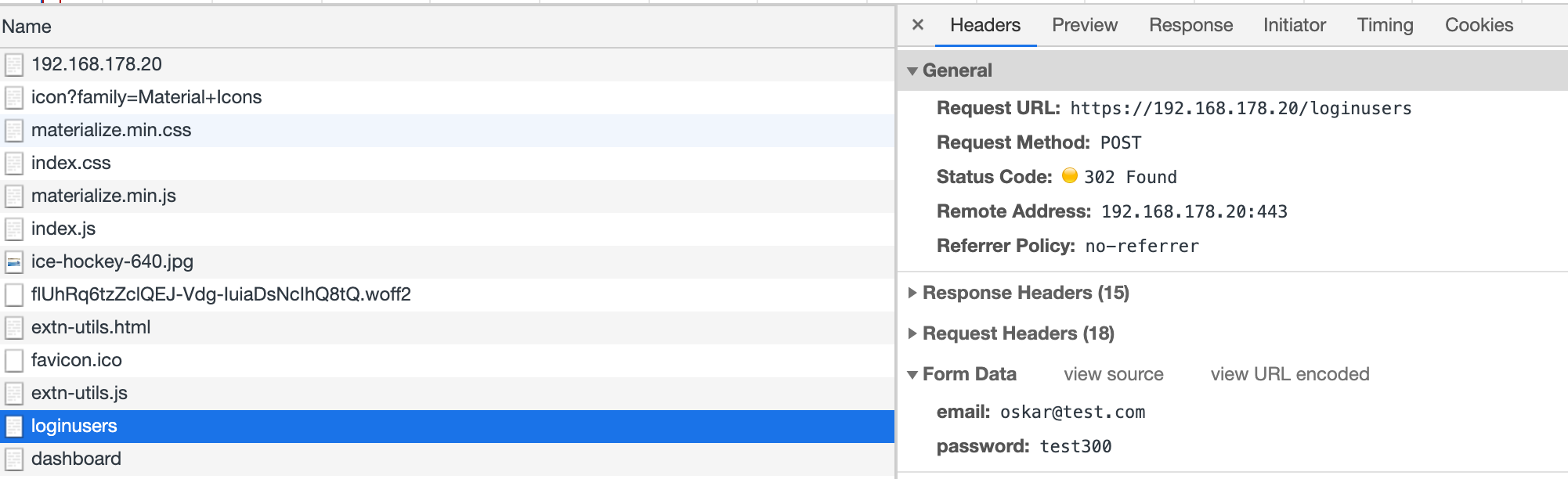Screen dimensions: 1568x479
Task: Click the view URL encoded link
Action: pos(1290,374)
